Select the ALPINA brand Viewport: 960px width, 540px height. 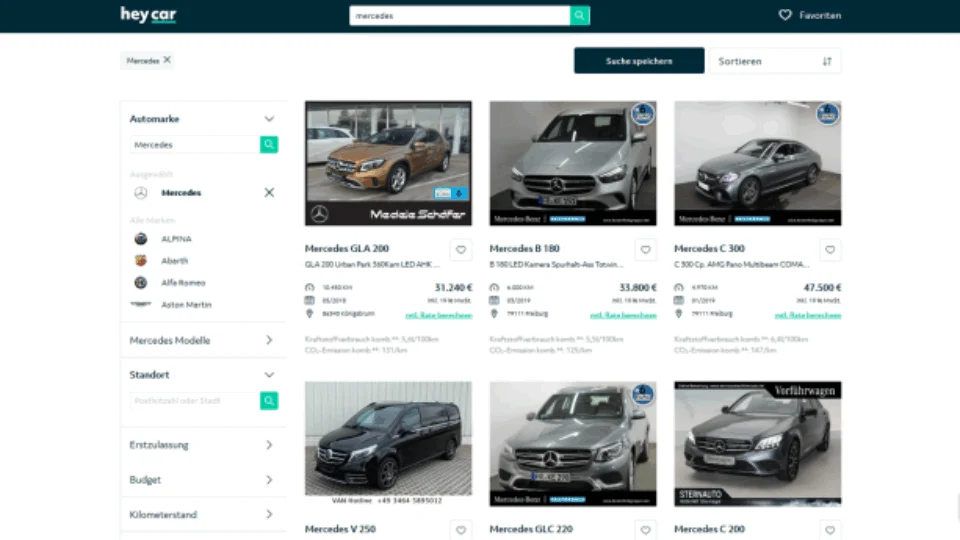[x=176, y=239]
